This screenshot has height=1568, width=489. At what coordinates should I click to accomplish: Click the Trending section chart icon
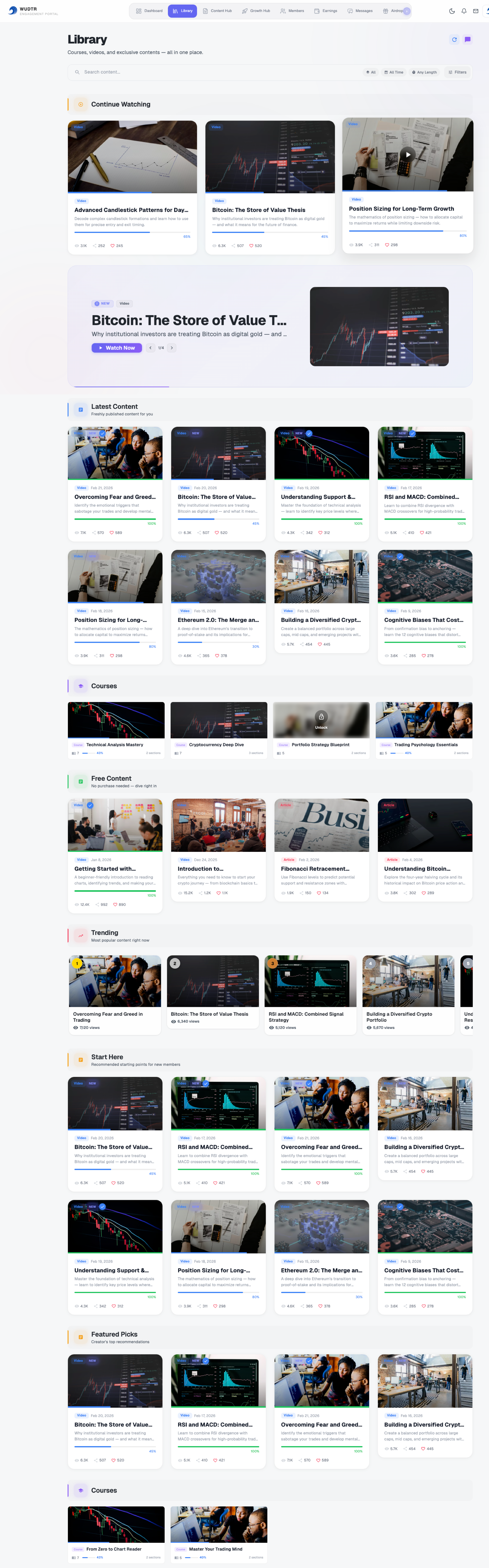tap(80, 935)
